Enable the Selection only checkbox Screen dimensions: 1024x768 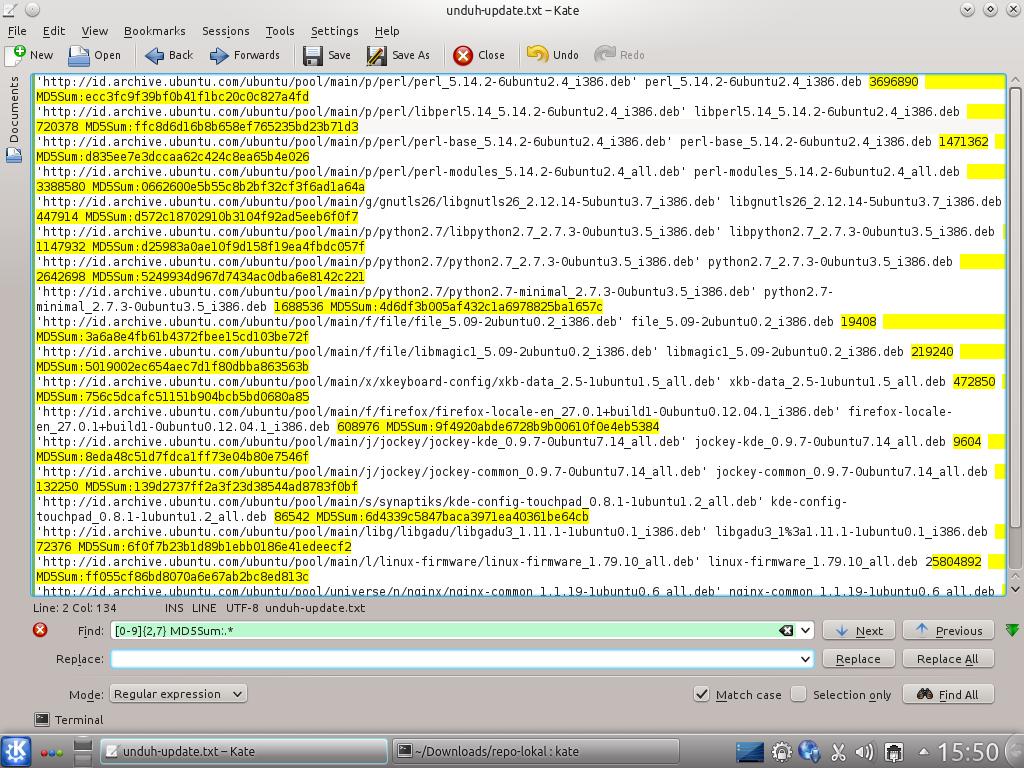[x=798, y=694]
